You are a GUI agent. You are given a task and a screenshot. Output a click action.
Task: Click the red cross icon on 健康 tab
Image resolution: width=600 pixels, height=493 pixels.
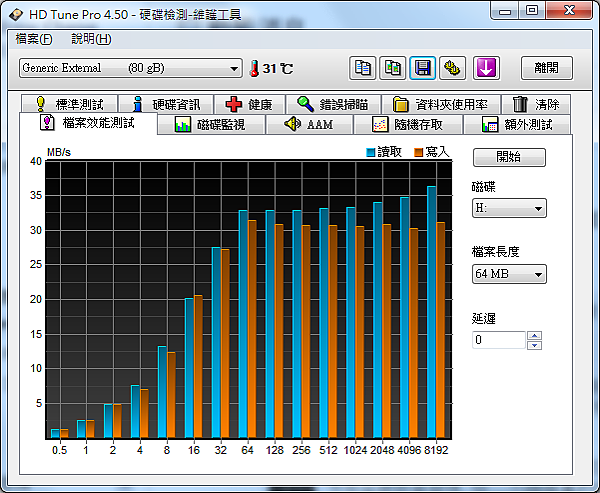pyautogui.click(x=233, y=104)
